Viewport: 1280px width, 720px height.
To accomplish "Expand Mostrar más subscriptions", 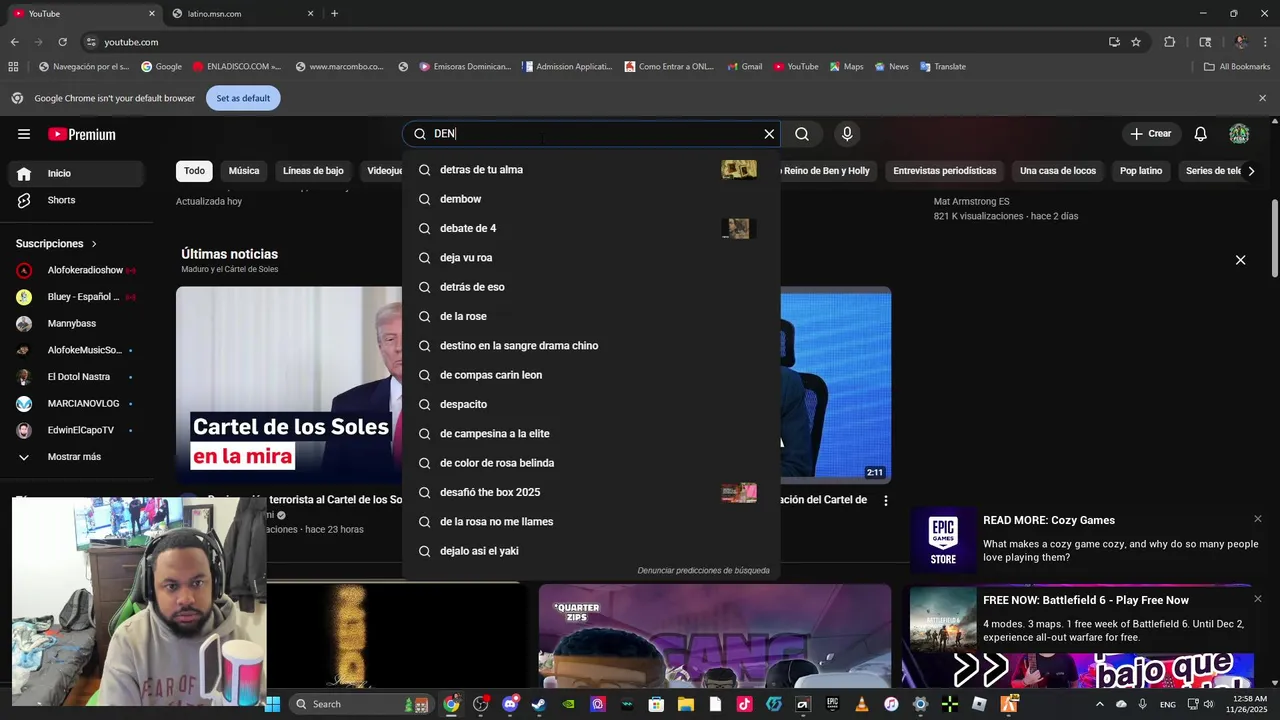I will click(x=78, y=457).
